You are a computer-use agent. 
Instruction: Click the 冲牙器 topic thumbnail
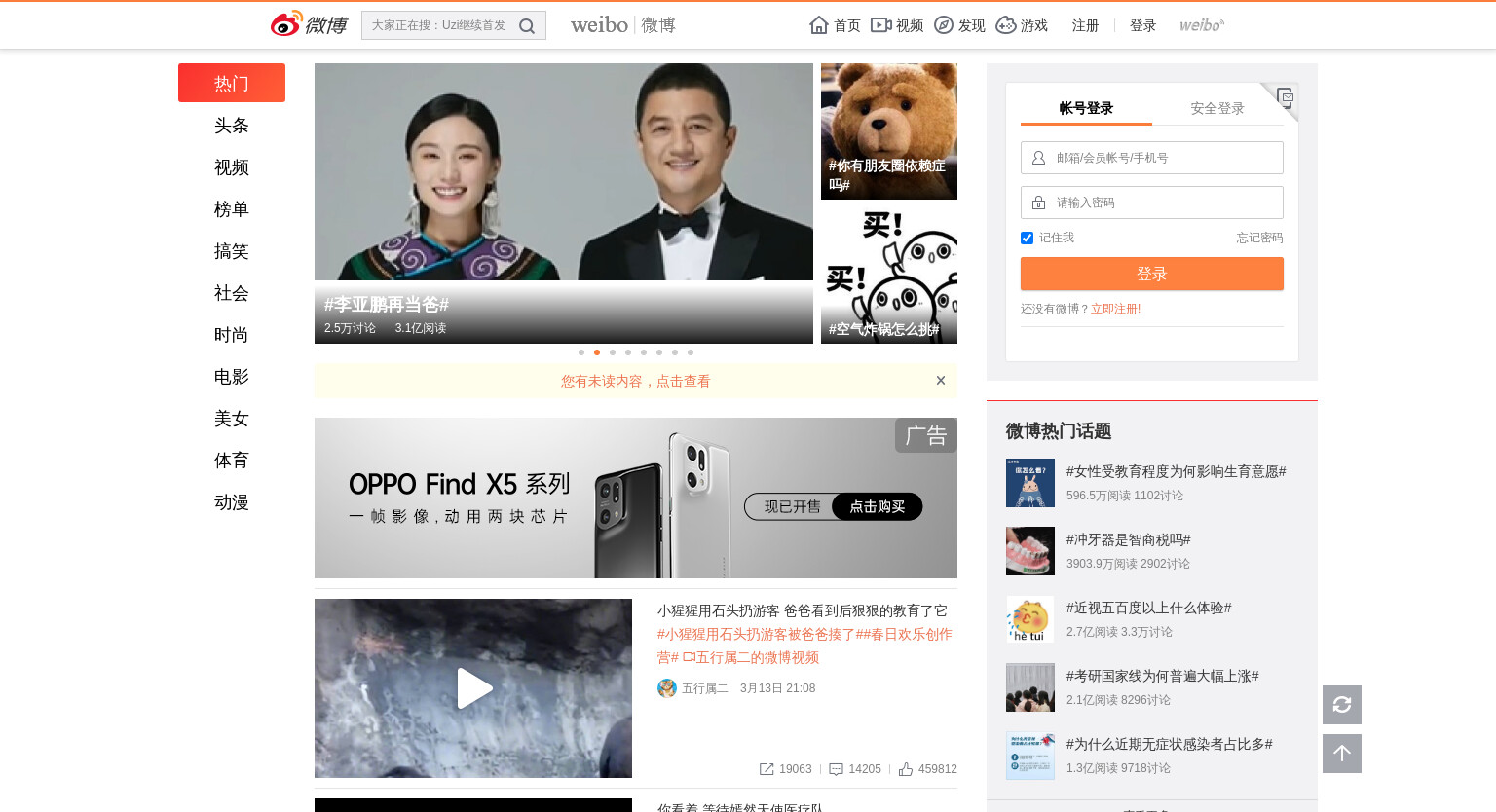point(1030,551)
